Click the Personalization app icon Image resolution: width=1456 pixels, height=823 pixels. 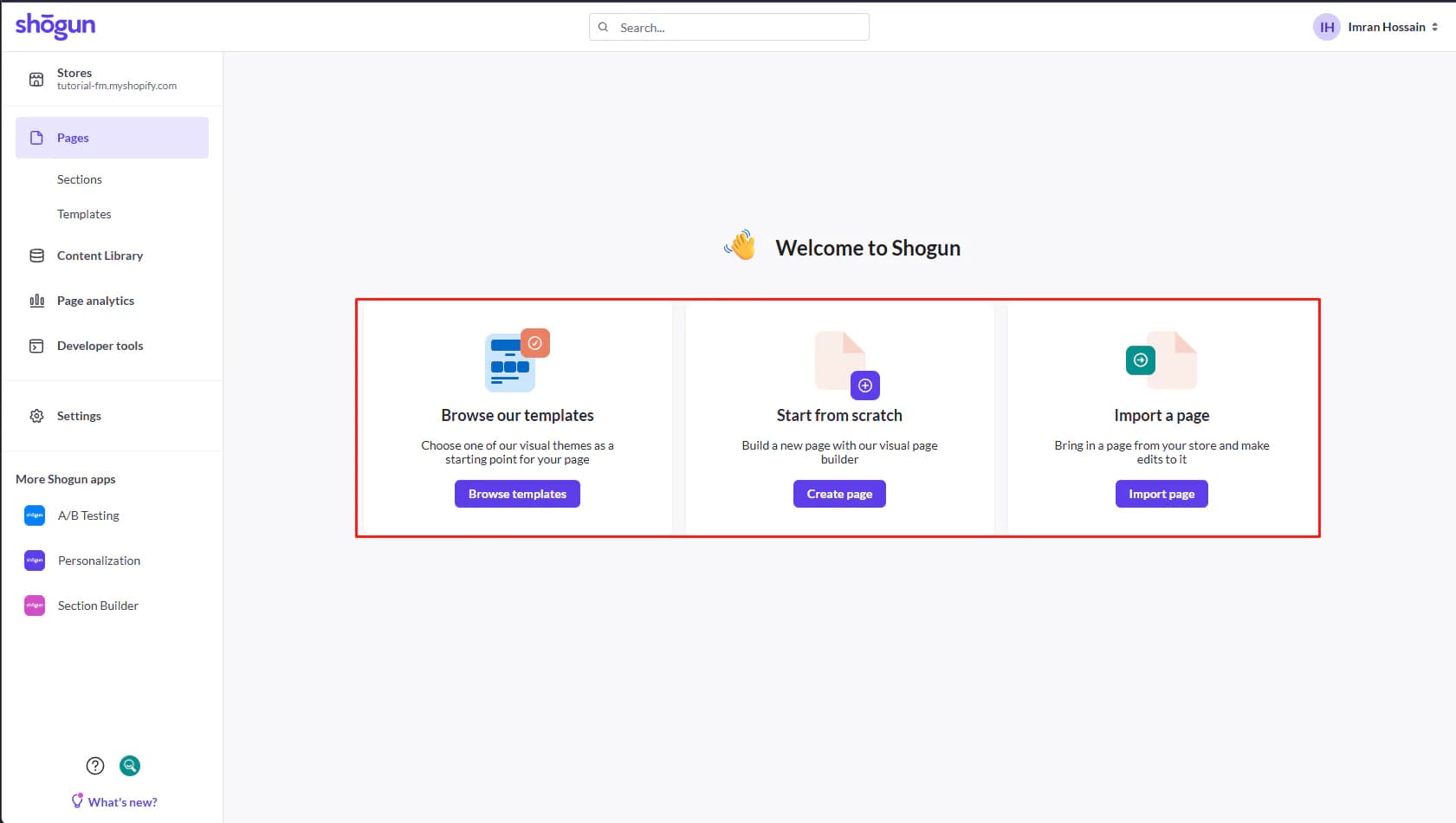35,561
